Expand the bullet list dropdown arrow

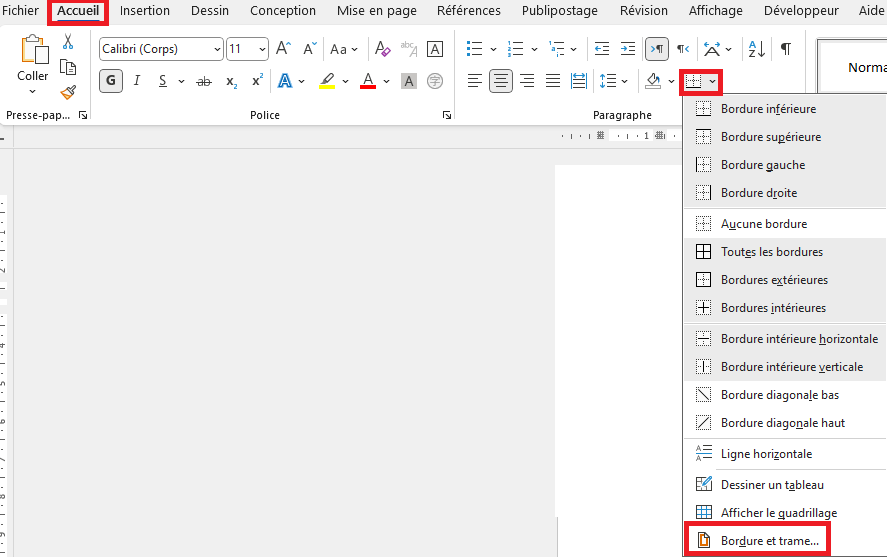pyautogui.click(x=493, y=50)
